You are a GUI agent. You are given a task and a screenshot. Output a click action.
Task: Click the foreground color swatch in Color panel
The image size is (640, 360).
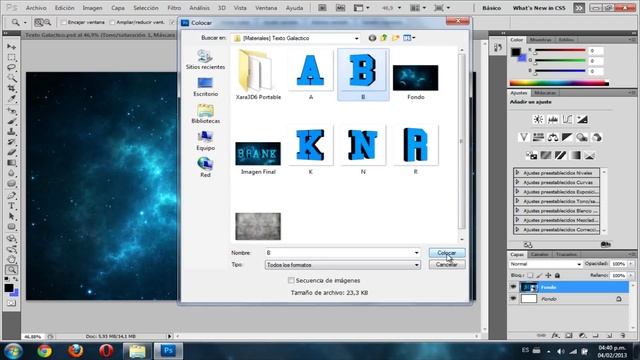[516, 52]
